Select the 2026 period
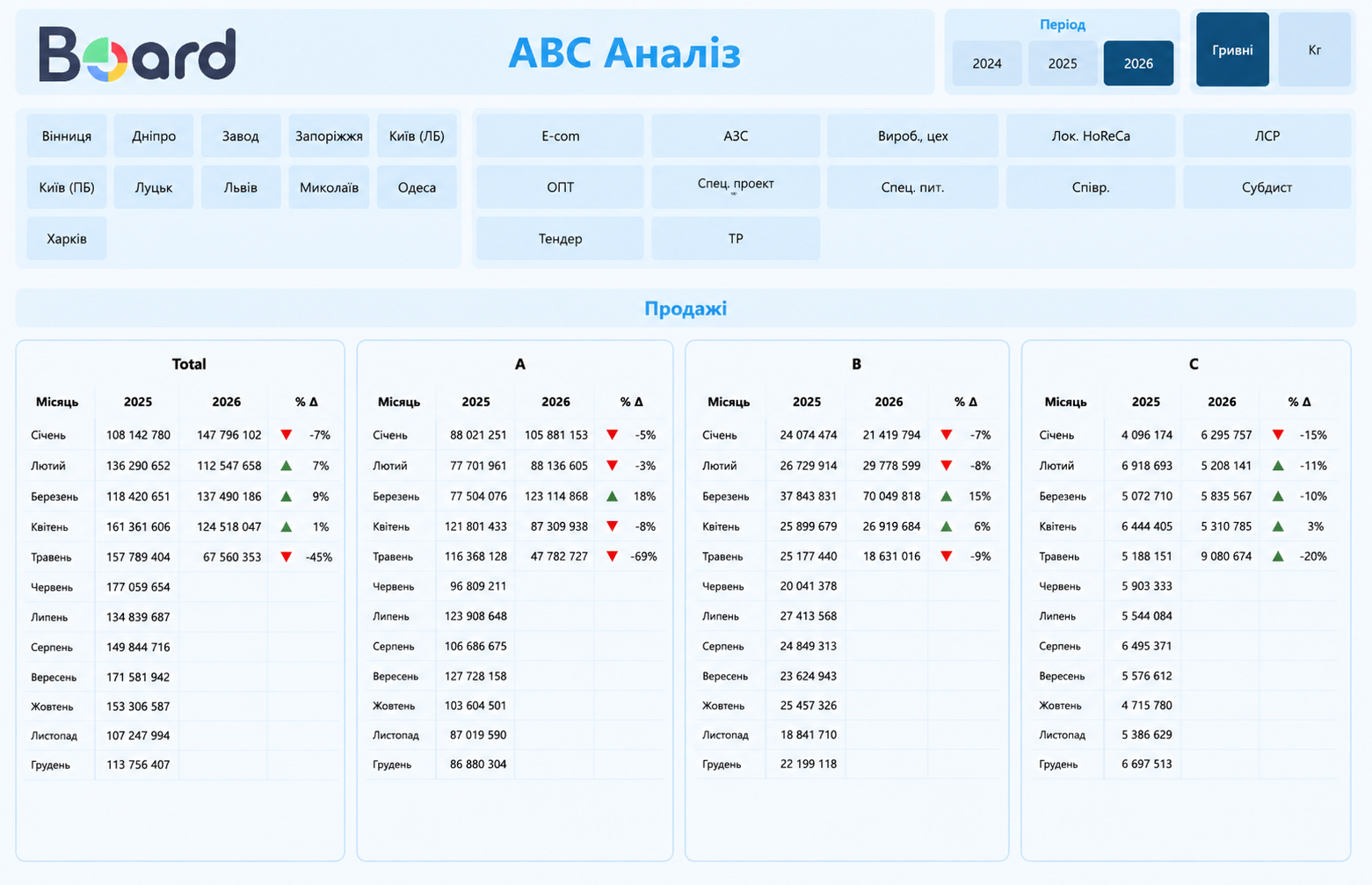Screen dimensions: 1372x885 (1138, 63)
